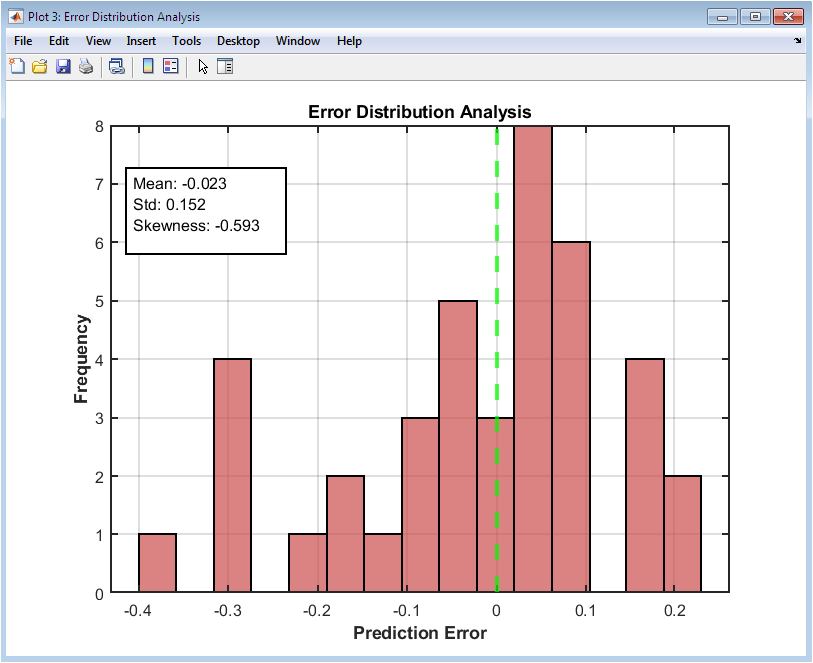
Task: Open a file with the folder icon
Action: (x=40, y=66)
